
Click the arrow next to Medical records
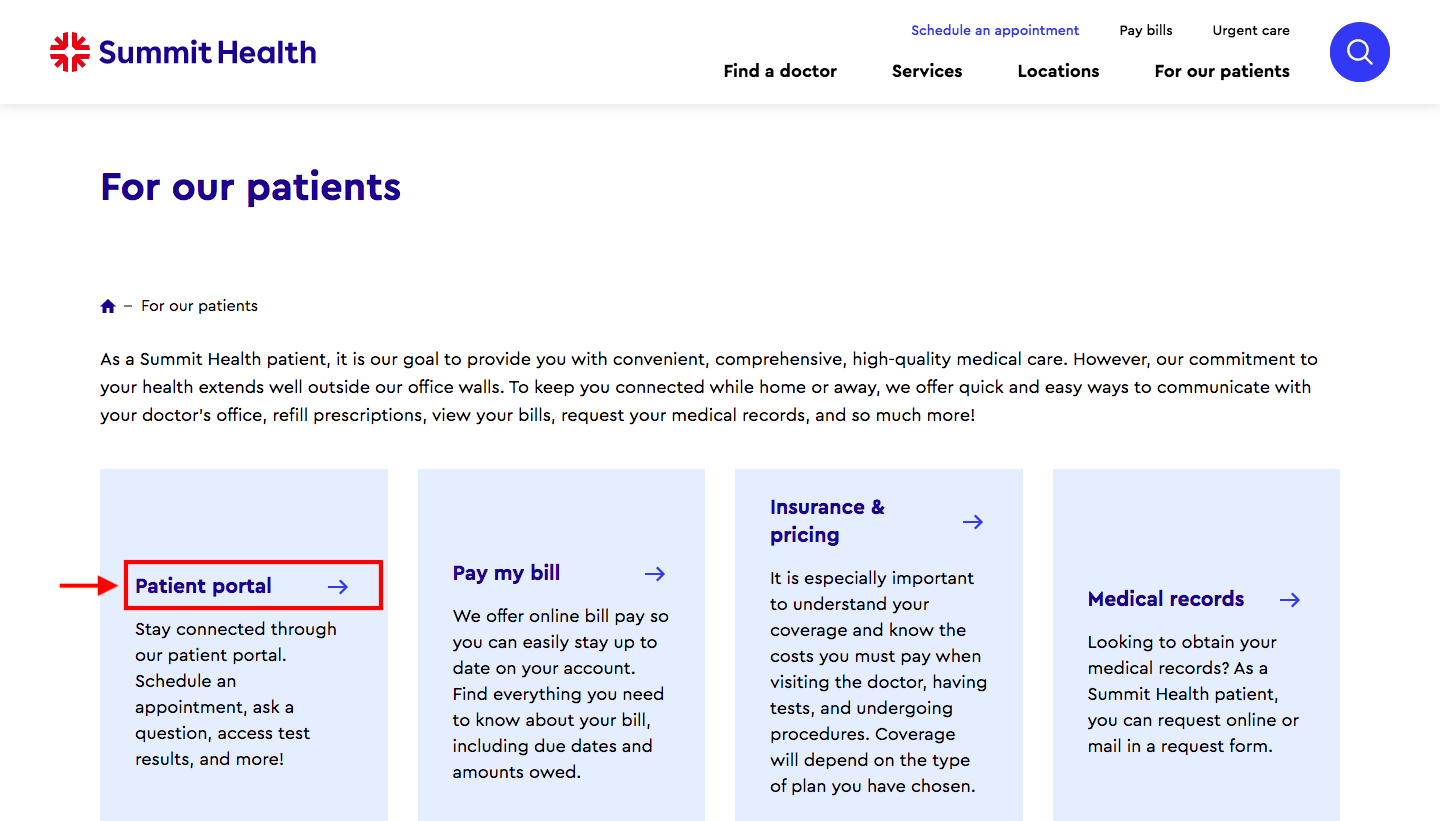pos(1290,600)
